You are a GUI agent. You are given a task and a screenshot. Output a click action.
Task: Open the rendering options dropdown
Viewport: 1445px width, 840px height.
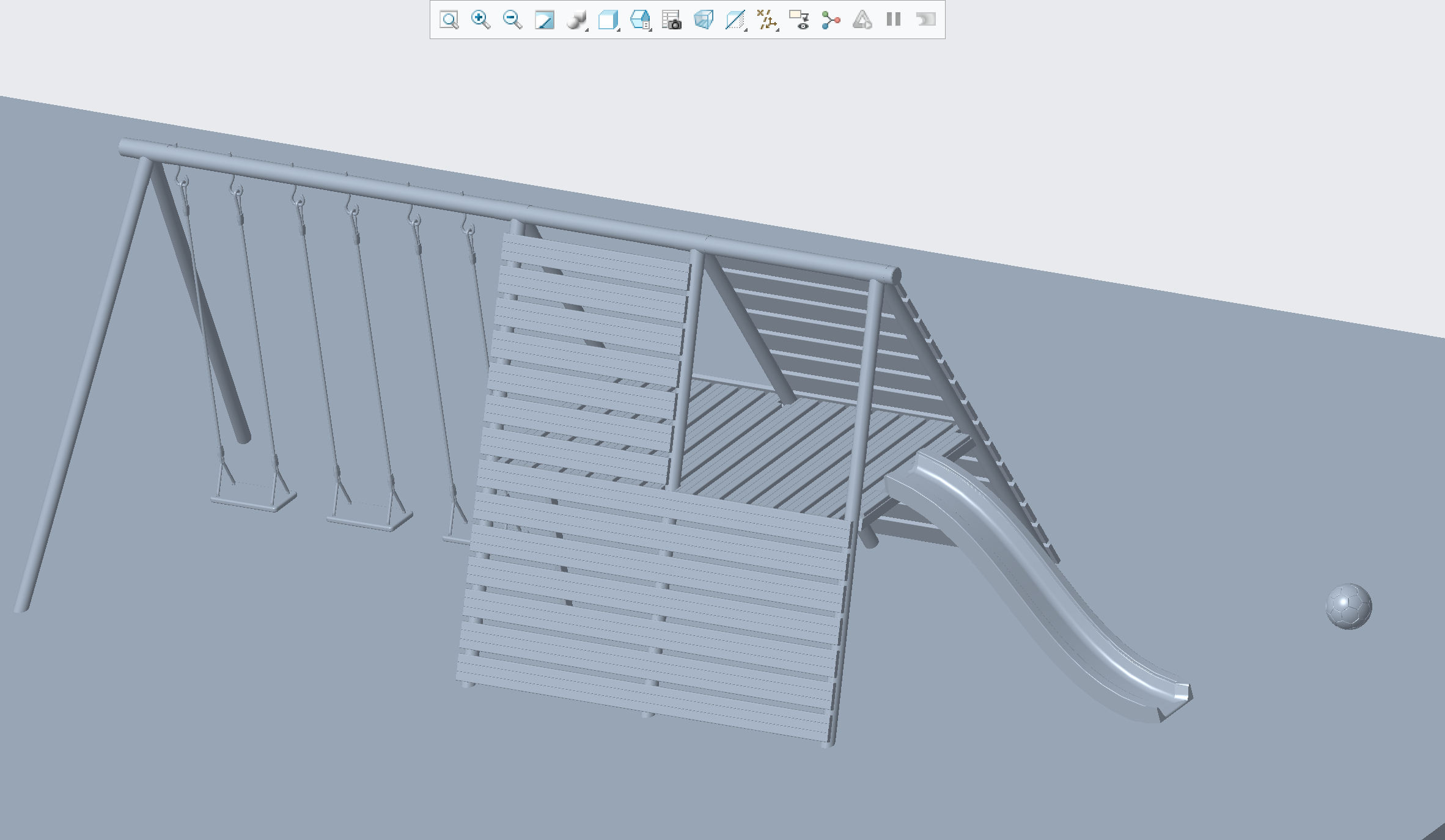click(x=576, y=20)
